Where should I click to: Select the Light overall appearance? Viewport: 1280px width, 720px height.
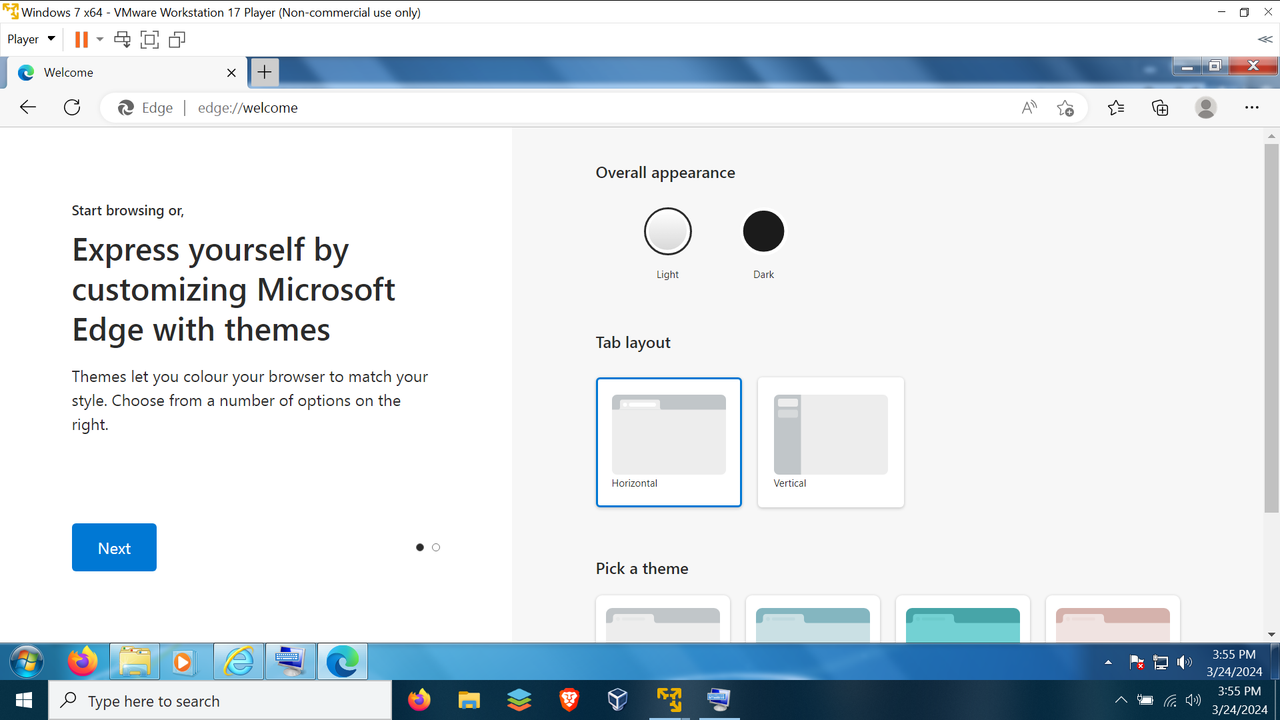(x=668, y=231)
